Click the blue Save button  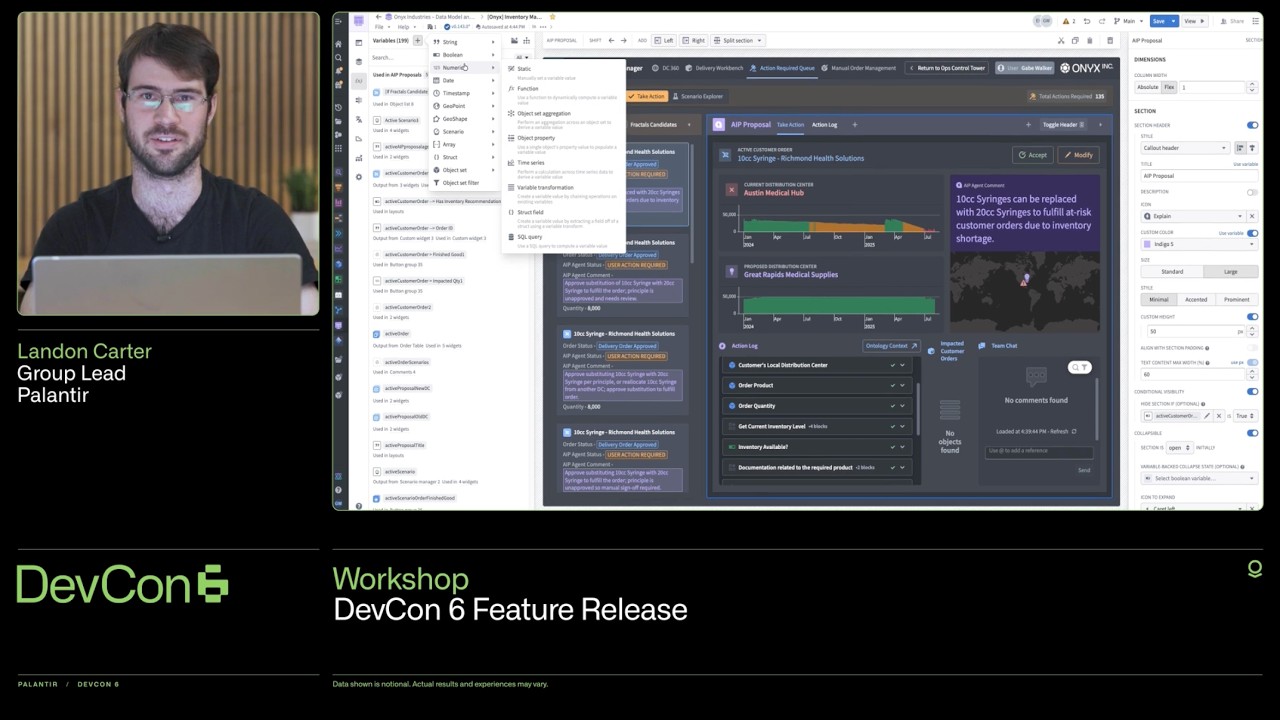(x=1159, y=21)
